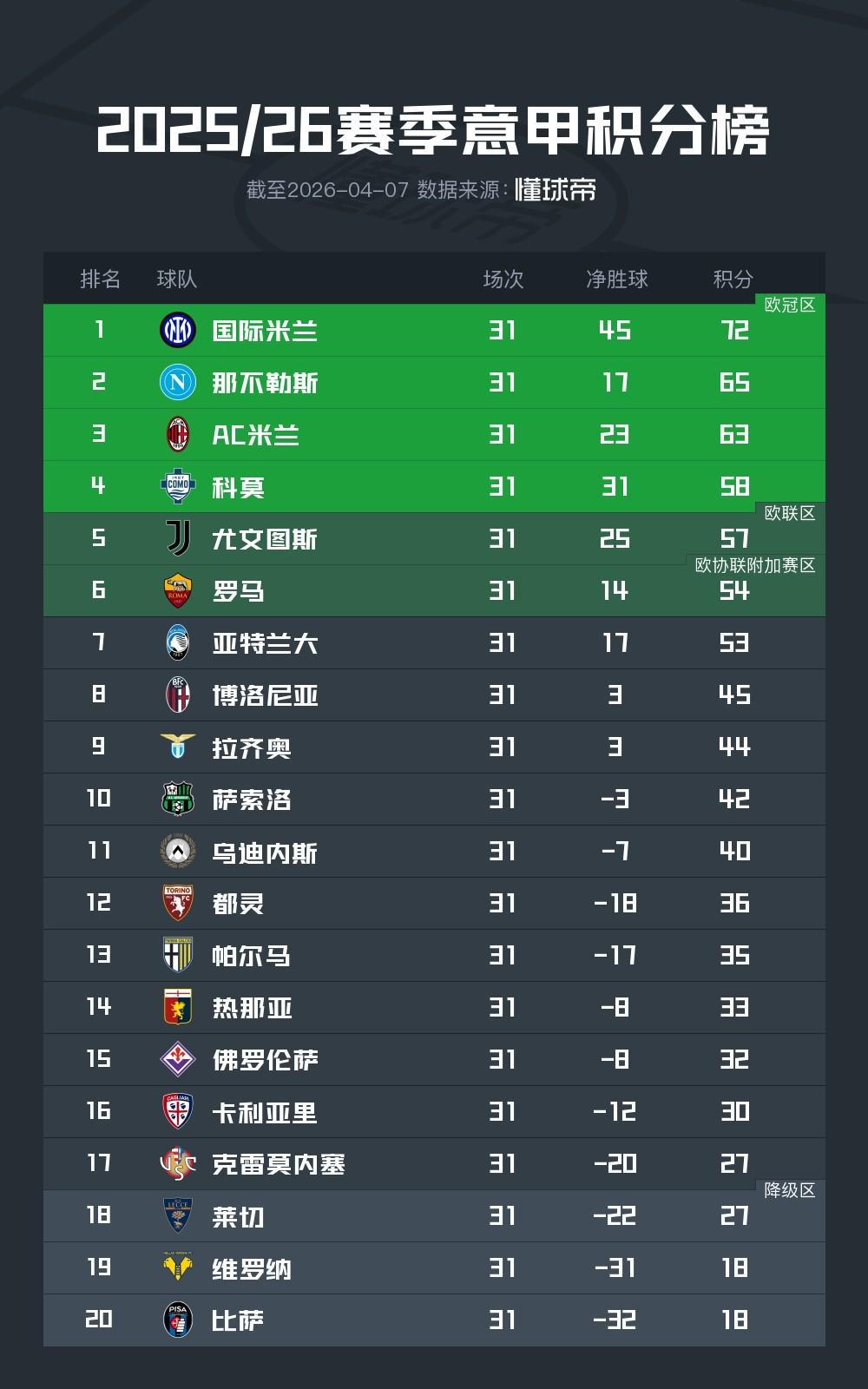868x1389 pixels.
Task: Select the AC Milan badge icon
Action: coord(178,434)
